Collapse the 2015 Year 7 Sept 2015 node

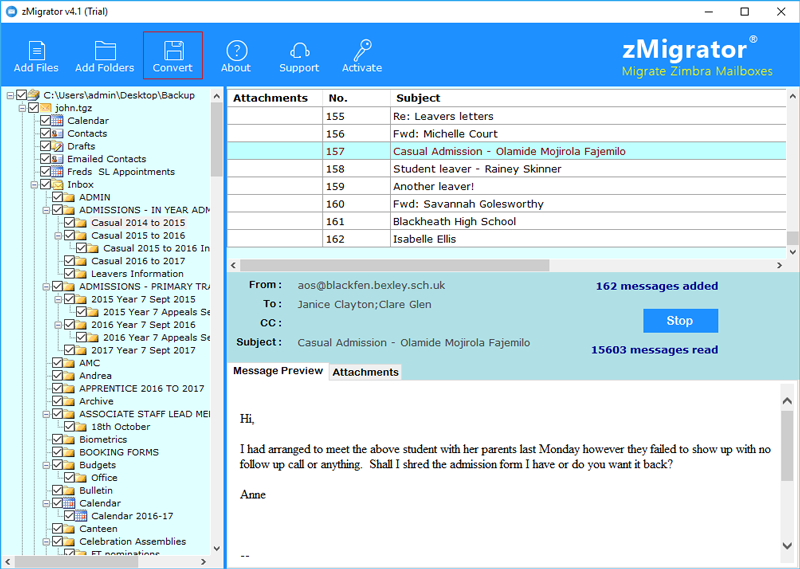click(x=58, y=300)
